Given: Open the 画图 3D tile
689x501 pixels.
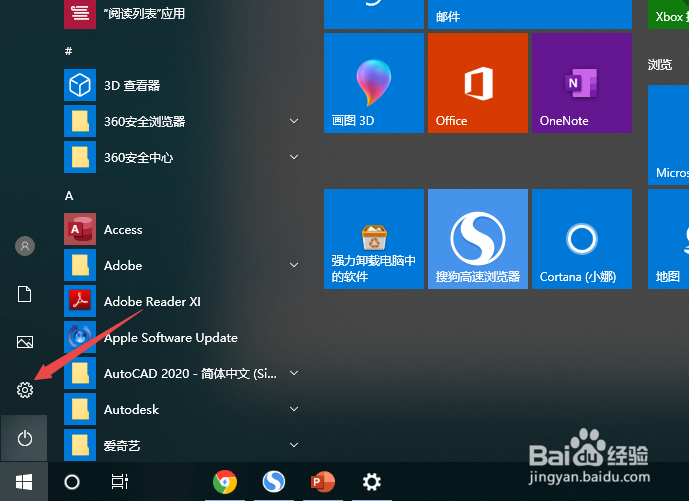Looking at the screenshot, I should click(x=374, y=83).
